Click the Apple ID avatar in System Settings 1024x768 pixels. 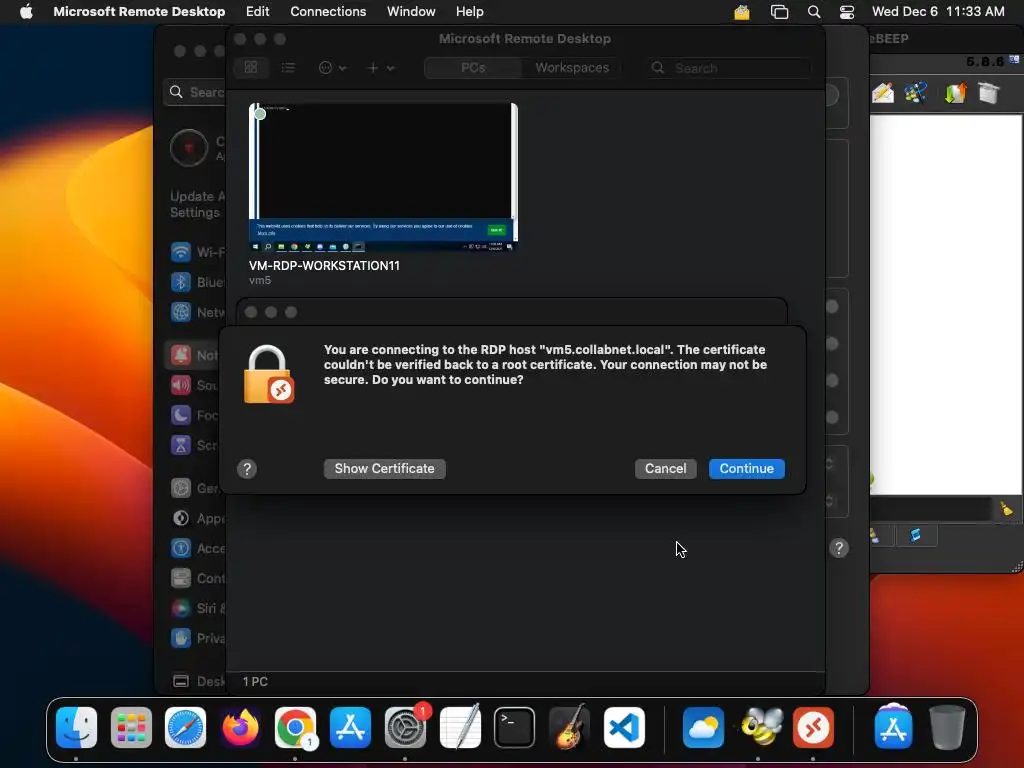coord(189,148)
